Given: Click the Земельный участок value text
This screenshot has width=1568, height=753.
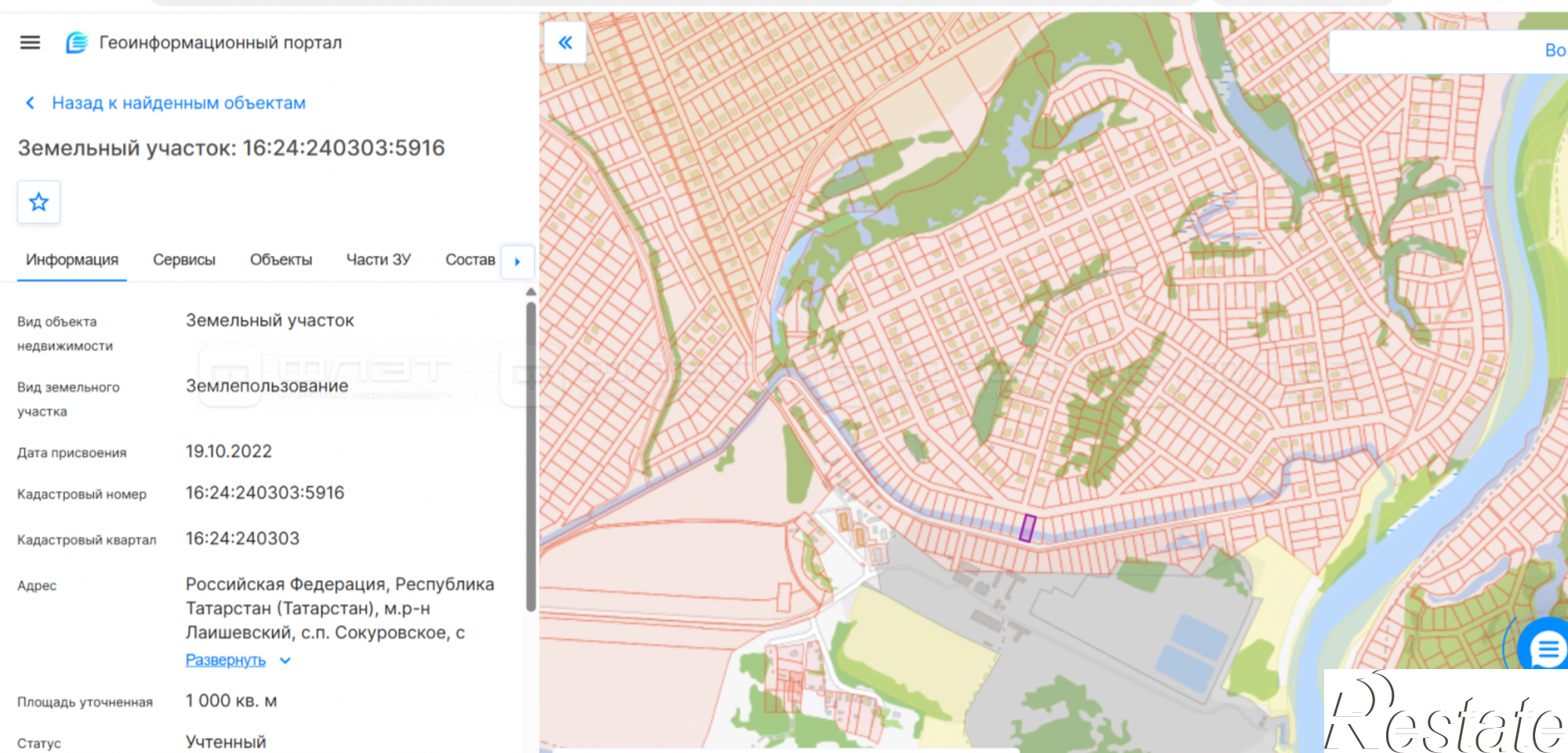Looking at the screenshot, I should click(270, 321).
